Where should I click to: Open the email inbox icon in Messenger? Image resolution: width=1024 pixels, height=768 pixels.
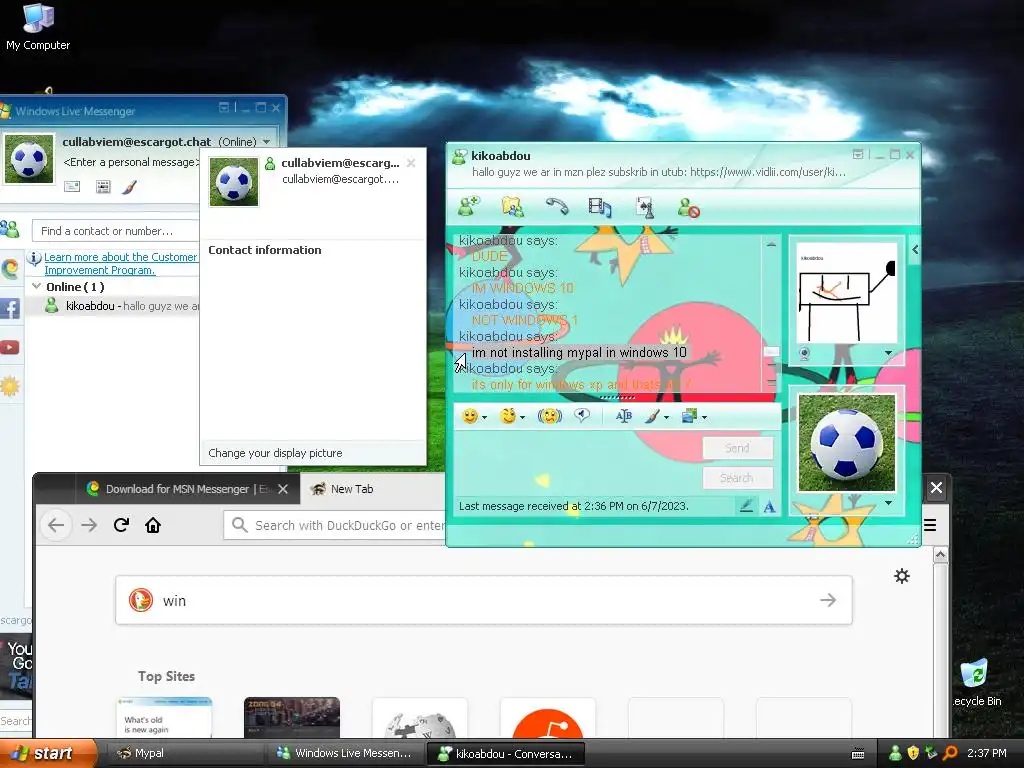tap(72, 187)
